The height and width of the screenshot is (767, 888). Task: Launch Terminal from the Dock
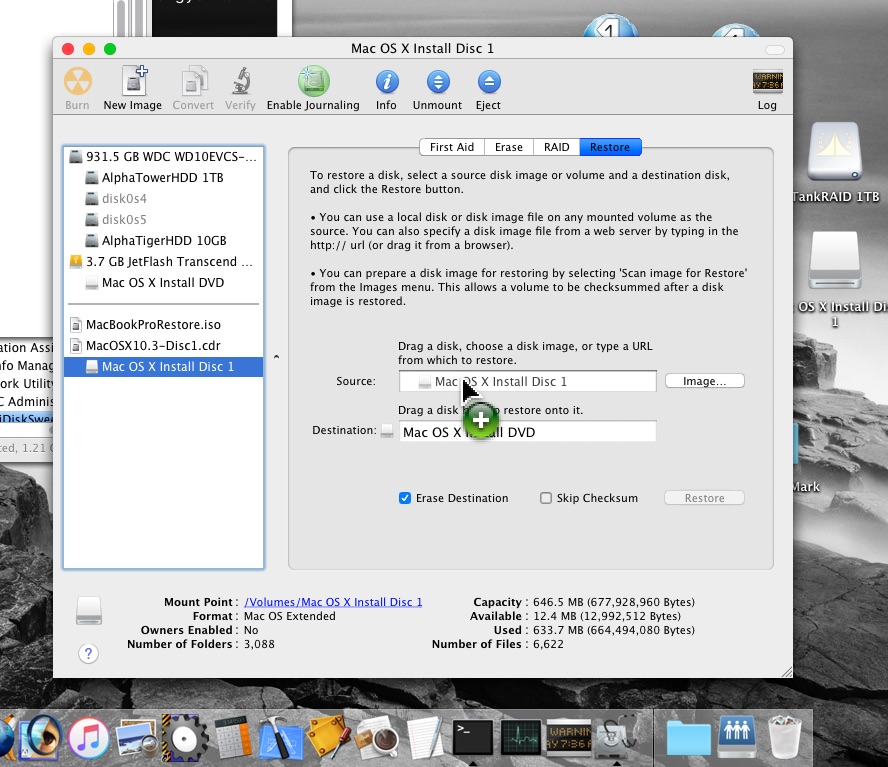tap(473, 737)
